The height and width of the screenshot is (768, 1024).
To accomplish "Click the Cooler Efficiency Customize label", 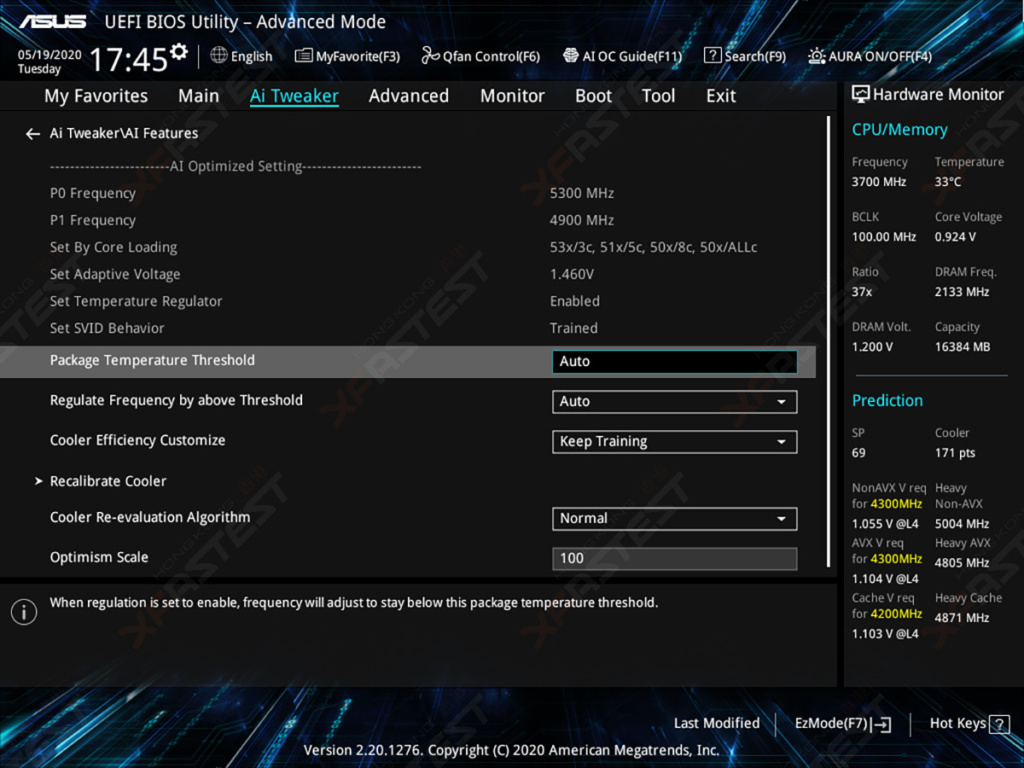I will click(x=138, y=441).
